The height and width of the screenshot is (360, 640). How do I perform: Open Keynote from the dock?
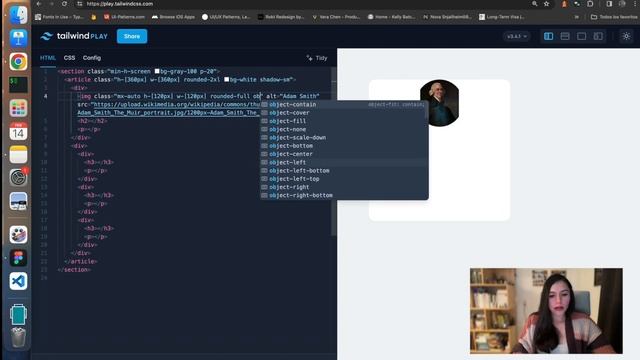coord(18,38)
